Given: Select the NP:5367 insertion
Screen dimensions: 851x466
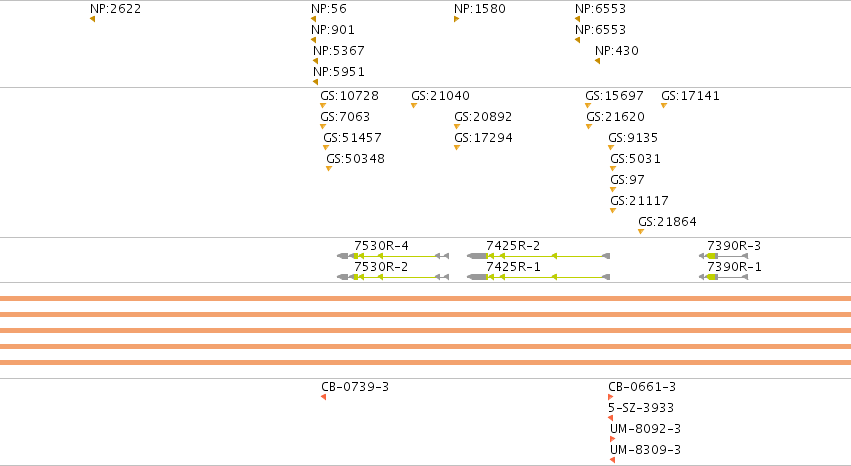Looking at the screenshot, I should pyautogui.click(x=339, y=51).
